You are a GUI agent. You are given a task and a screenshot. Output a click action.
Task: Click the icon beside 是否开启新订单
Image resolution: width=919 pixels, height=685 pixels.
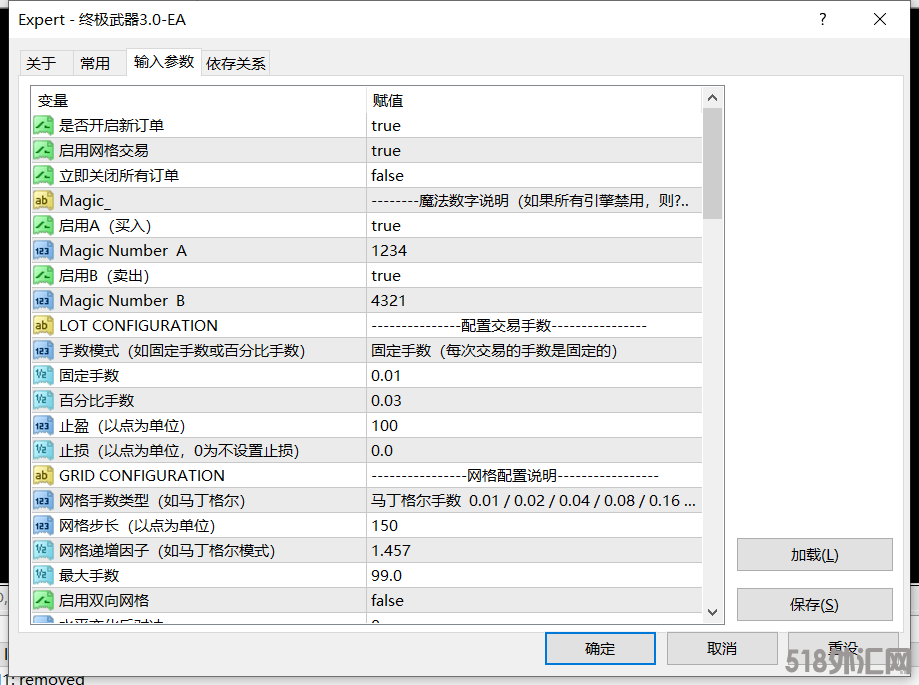point(43,126)
